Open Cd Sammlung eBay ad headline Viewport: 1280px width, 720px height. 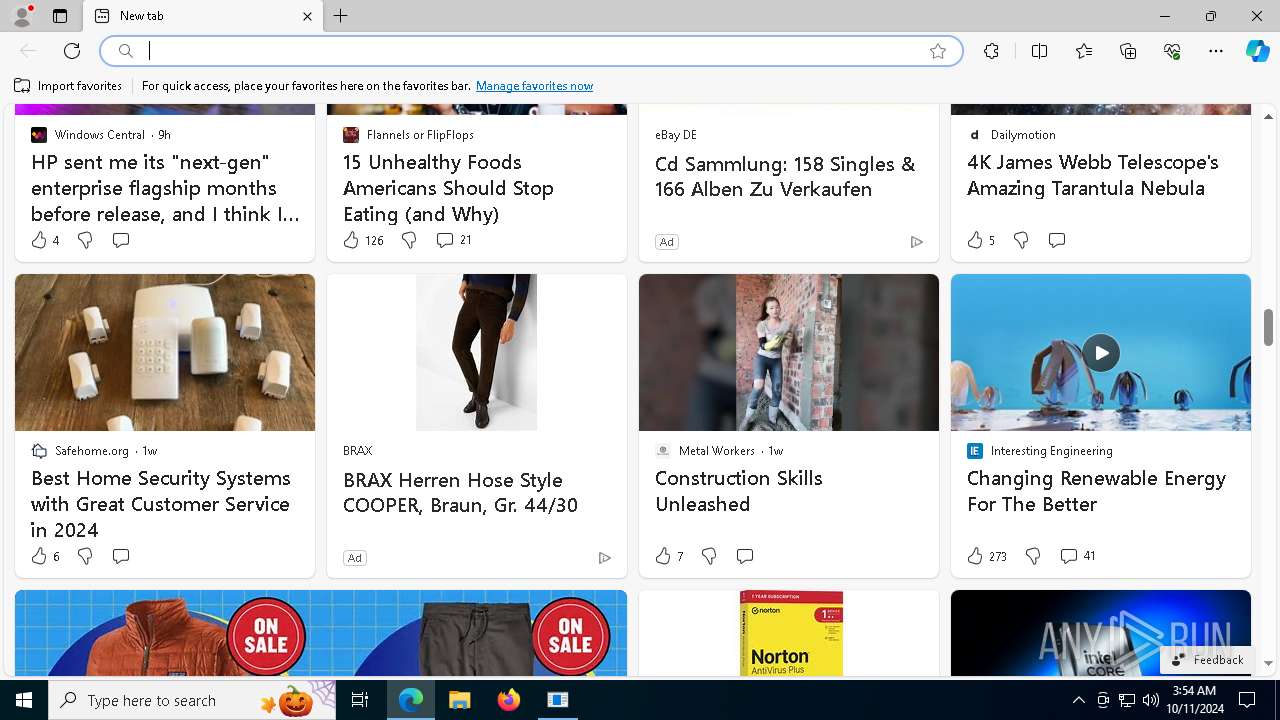[x=785, y=176]
